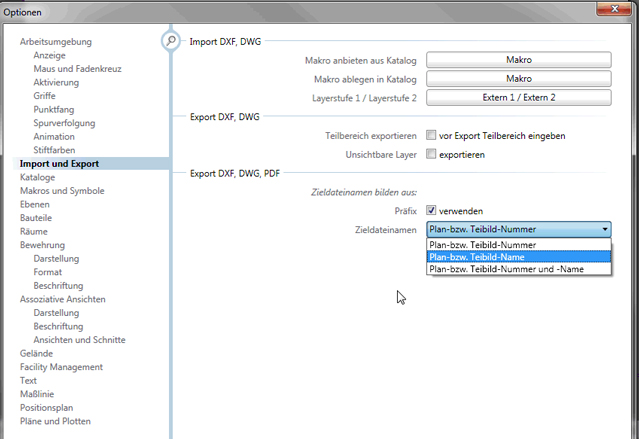This screenshot has width=639, height=439.
Task: Toggle the Unsichtbare Layer exportieren checkbox
Action: (431, 154)
